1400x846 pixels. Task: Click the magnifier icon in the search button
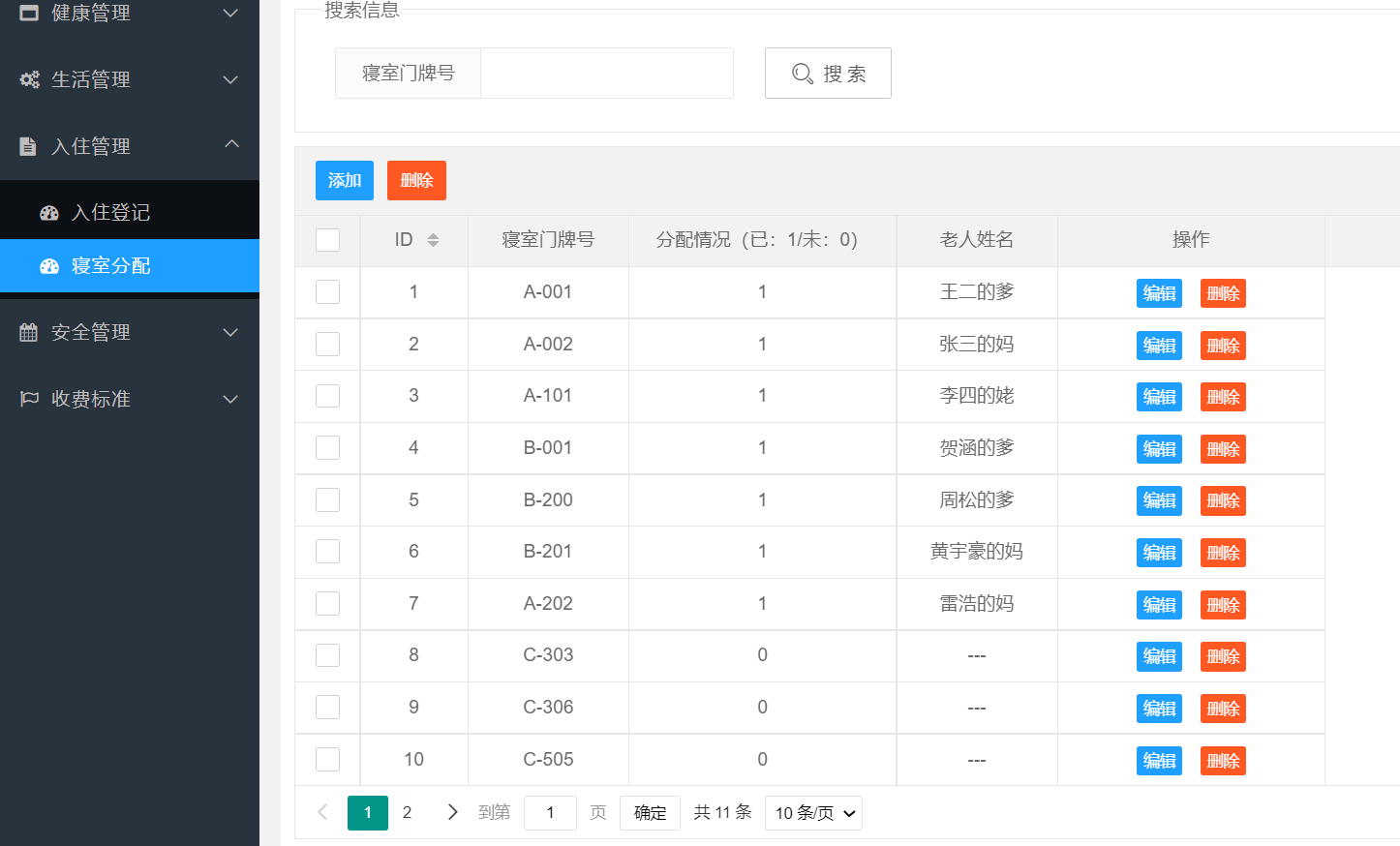click(803, 74)
